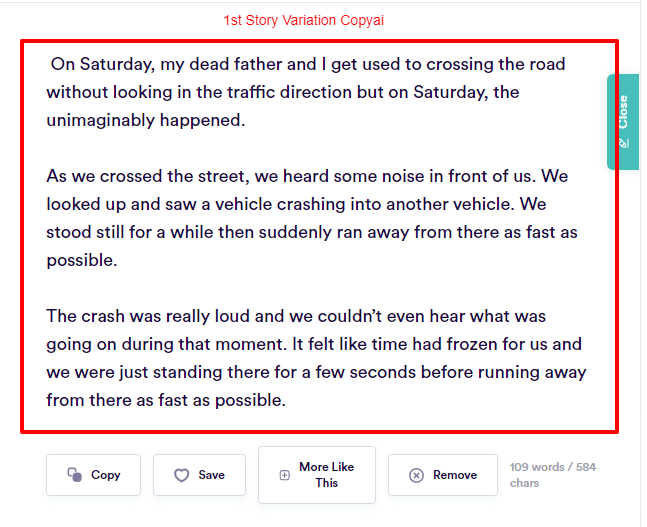Click the copy icon in Copy button
The image size is (647, 527).
75,475
